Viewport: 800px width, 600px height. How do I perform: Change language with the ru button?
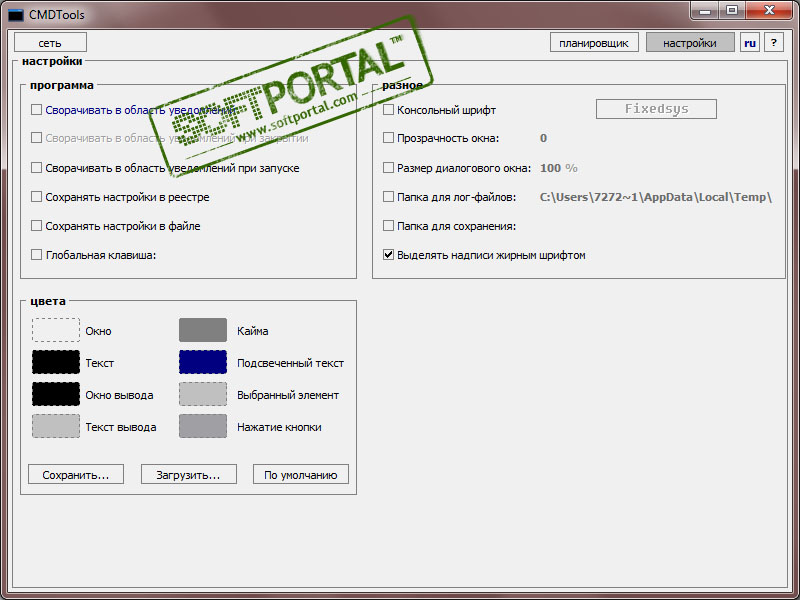(x=750, y=43)
